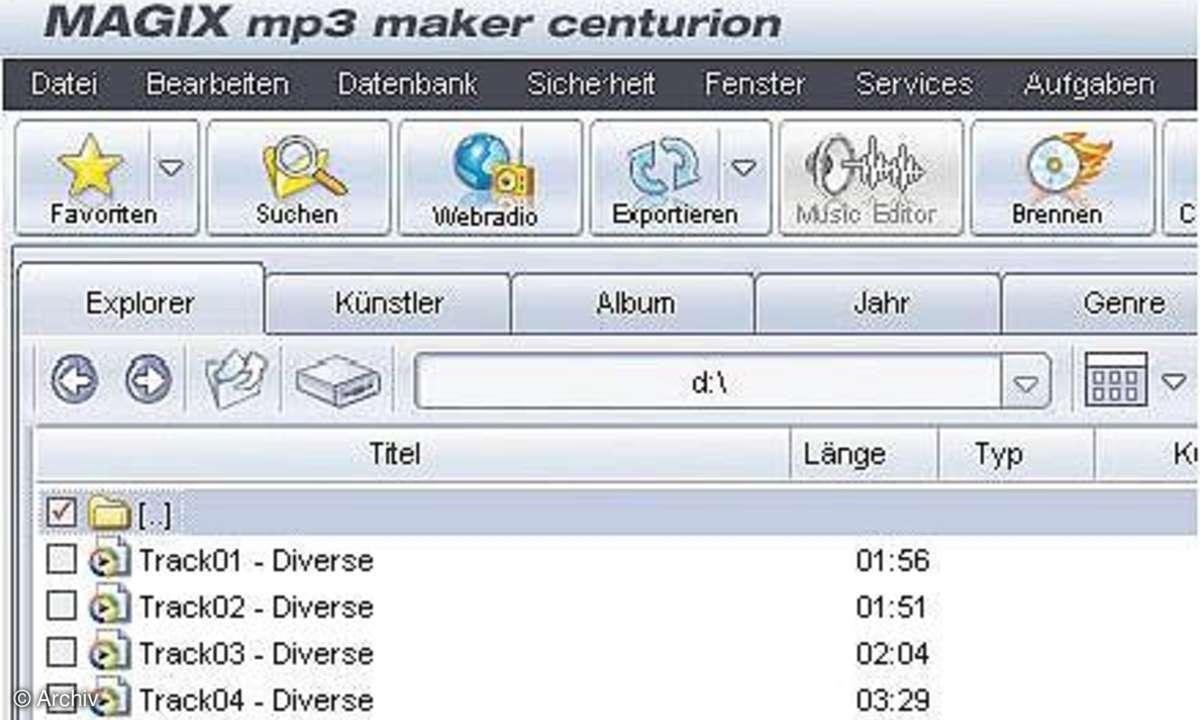The image size is (1200, 720).
Task: Switch to the Genre tab
Action: point(1102,303)
